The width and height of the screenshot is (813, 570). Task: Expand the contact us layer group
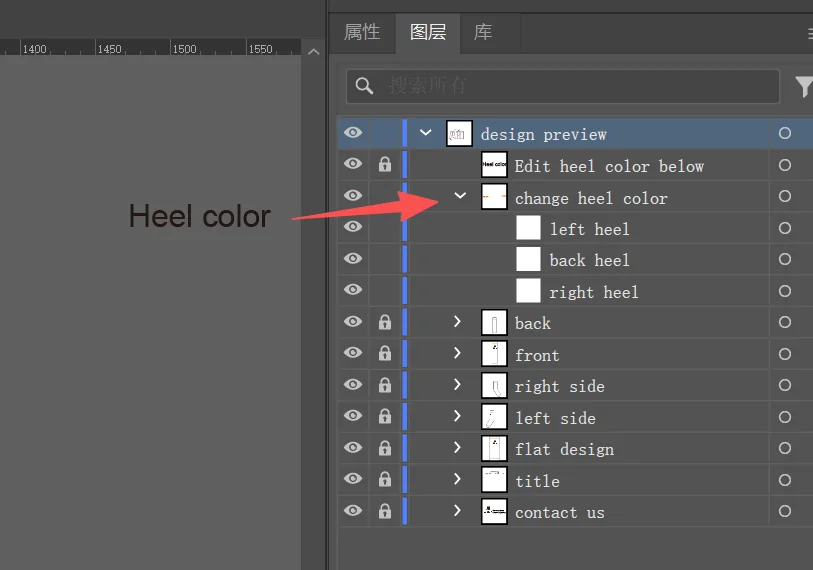click(457, 510)
